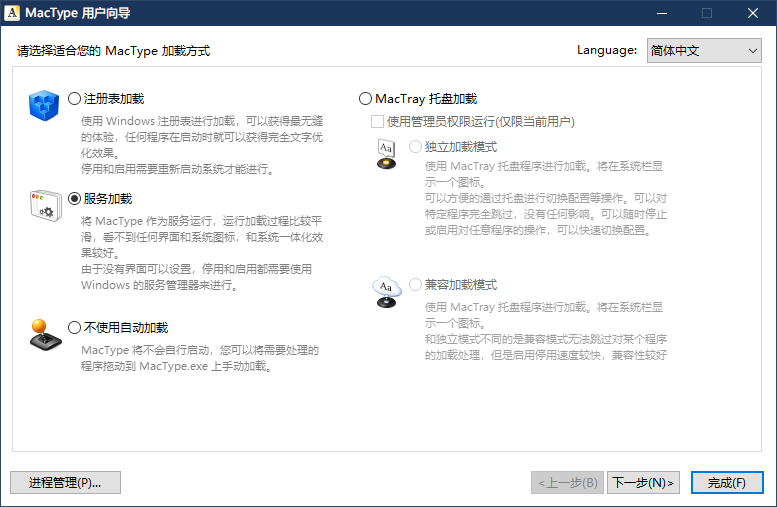Close the MacType wizard window
The width and height of the screenshot is (777, 507).
[753, 13]
